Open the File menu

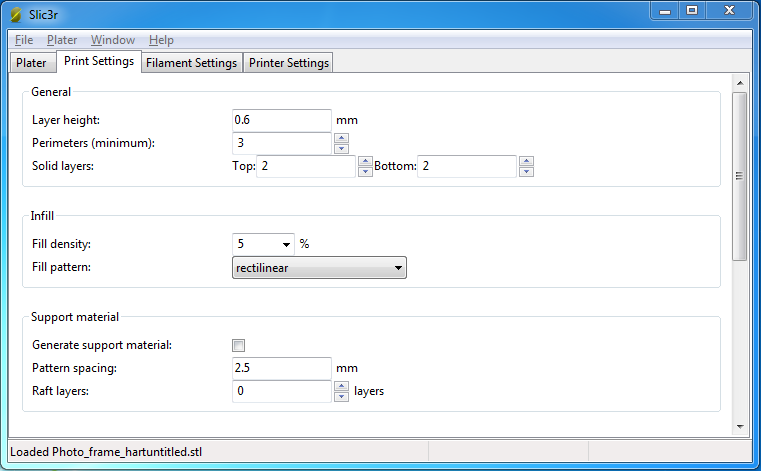[x=24, y=40]
